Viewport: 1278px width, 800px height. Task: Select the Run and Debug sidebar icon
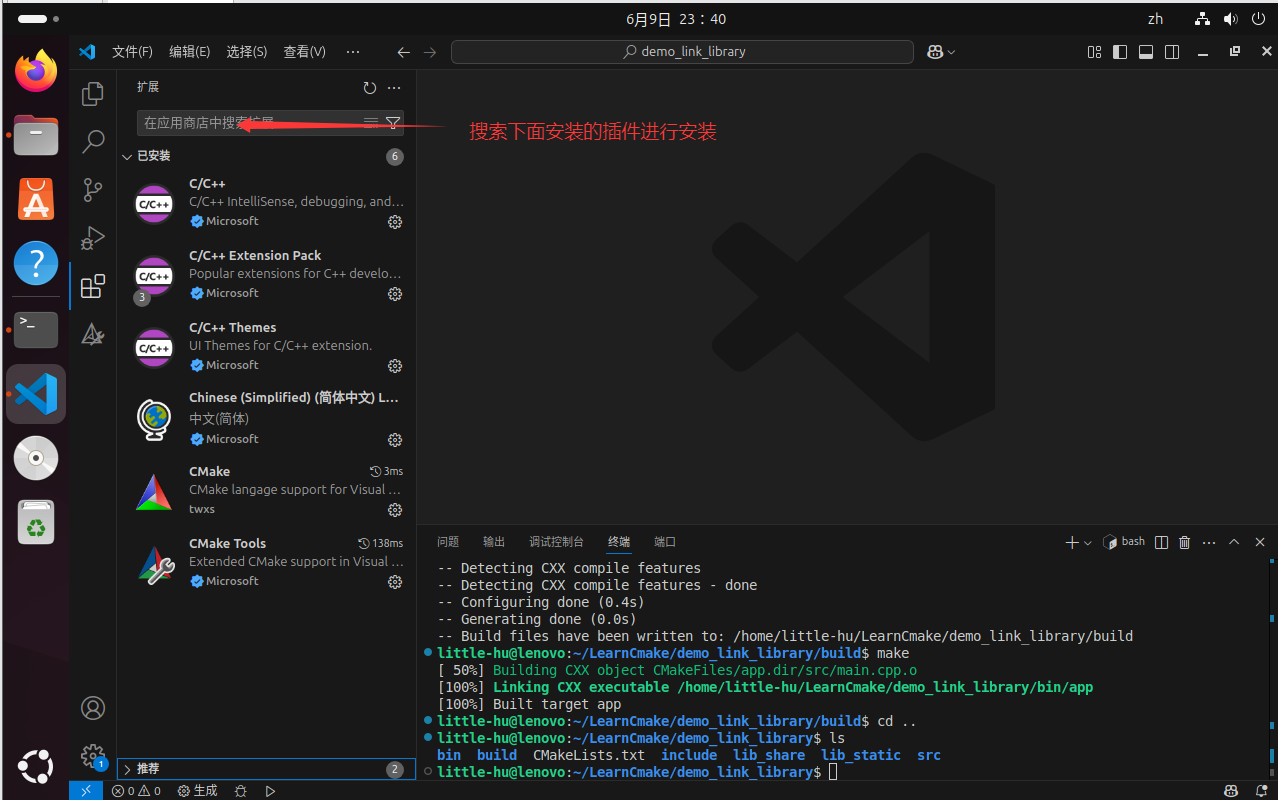pos(92,238)
